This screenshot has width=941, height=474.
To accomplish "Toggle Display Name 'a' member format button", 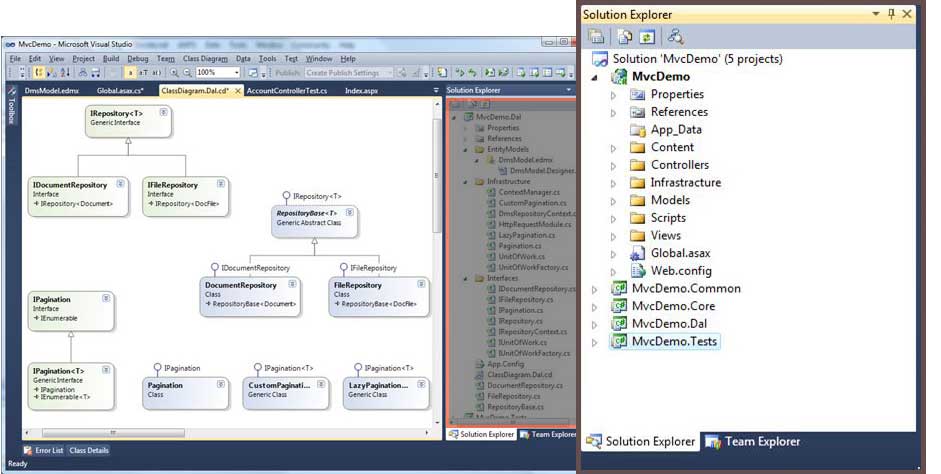I will pos(130,73).
